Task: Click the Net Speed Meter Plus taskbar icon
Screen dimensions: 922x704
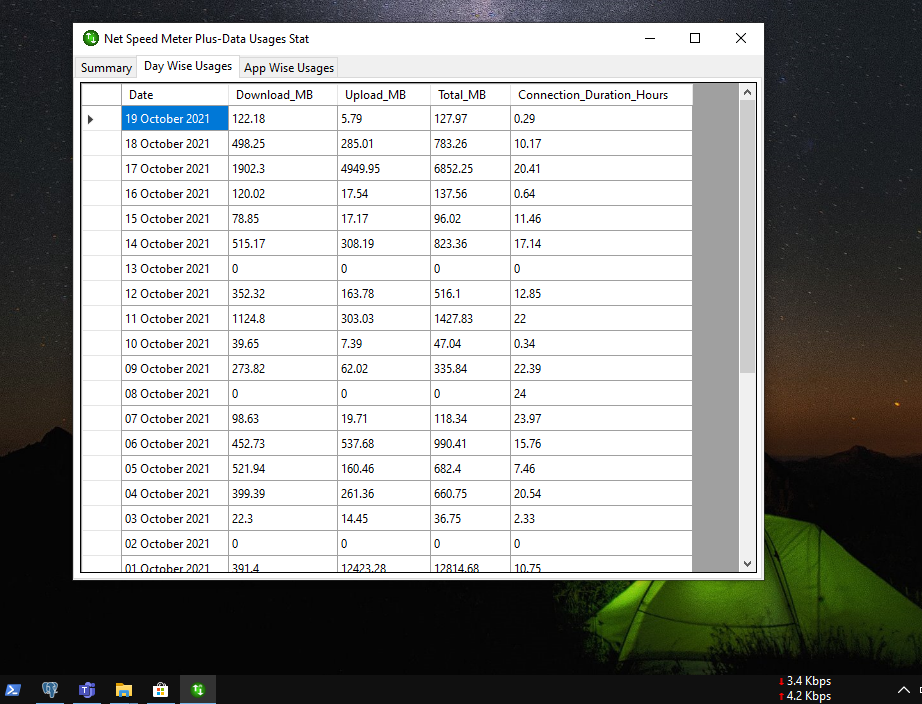Action: (x=197, y=689)
